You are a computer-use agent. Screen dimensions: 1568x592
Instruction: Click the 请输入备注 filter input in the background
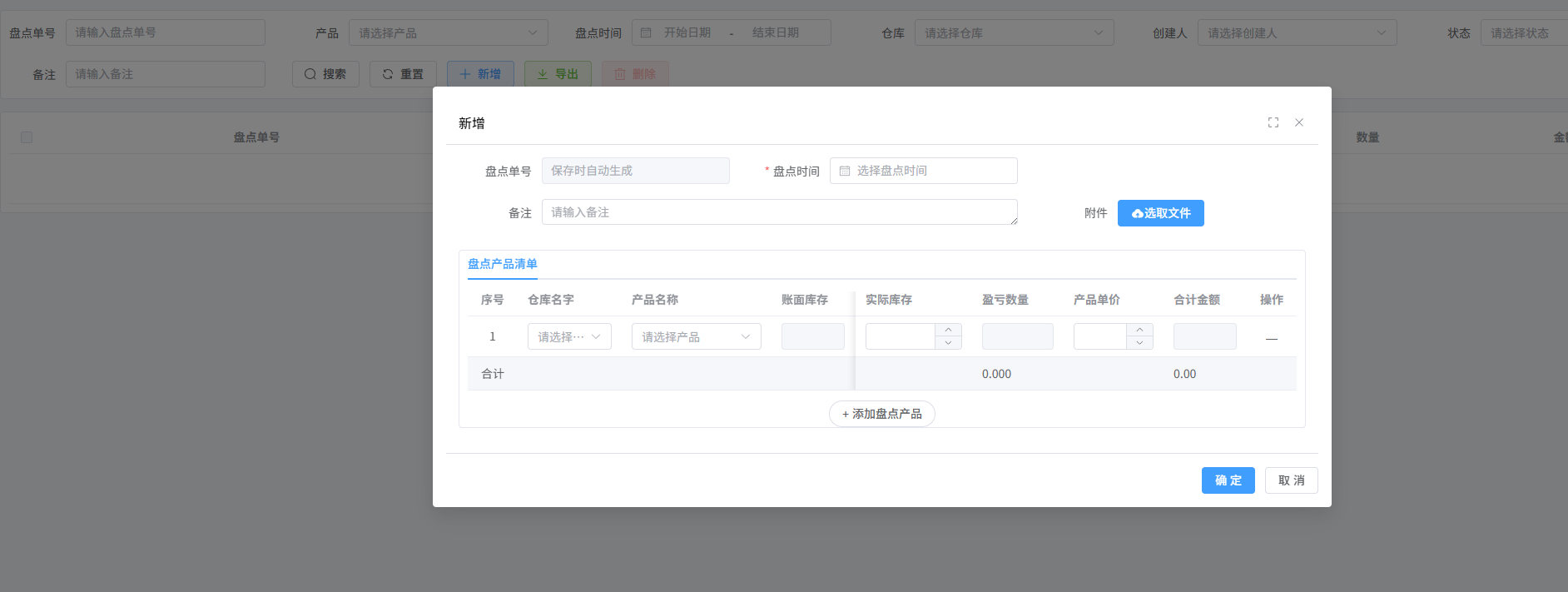166,74
